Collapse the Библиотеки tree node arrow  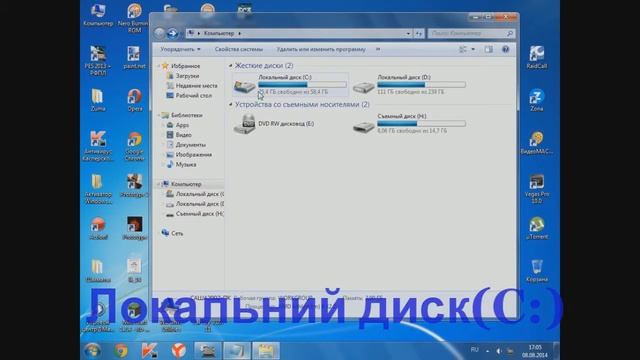click(158, 115)
